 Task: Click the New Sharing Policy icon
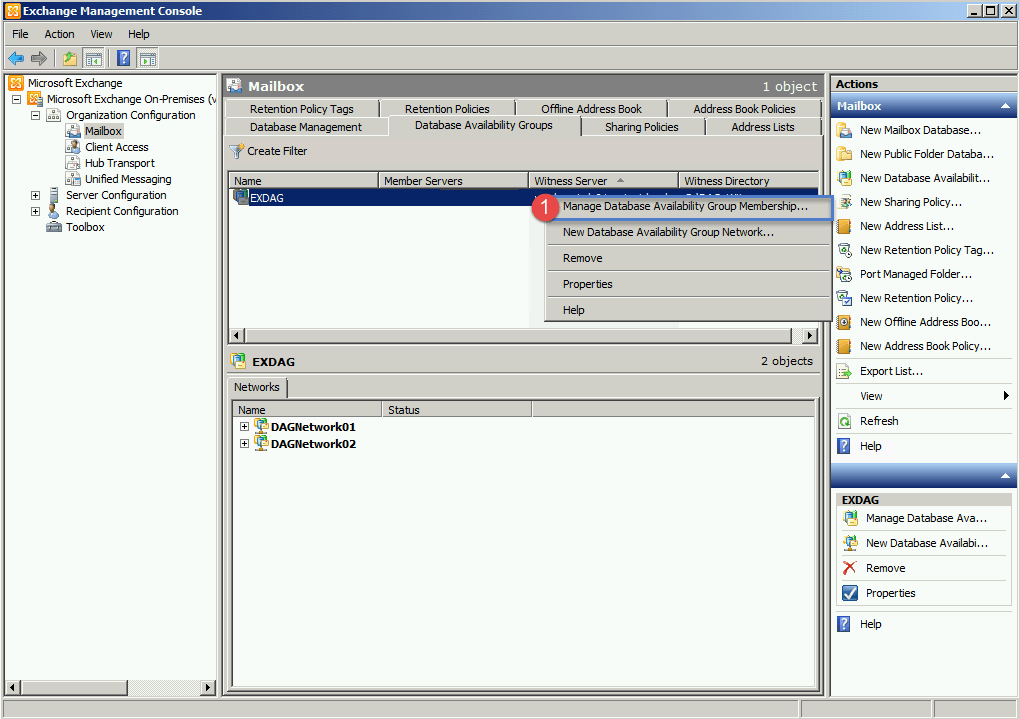coord(844,202)
